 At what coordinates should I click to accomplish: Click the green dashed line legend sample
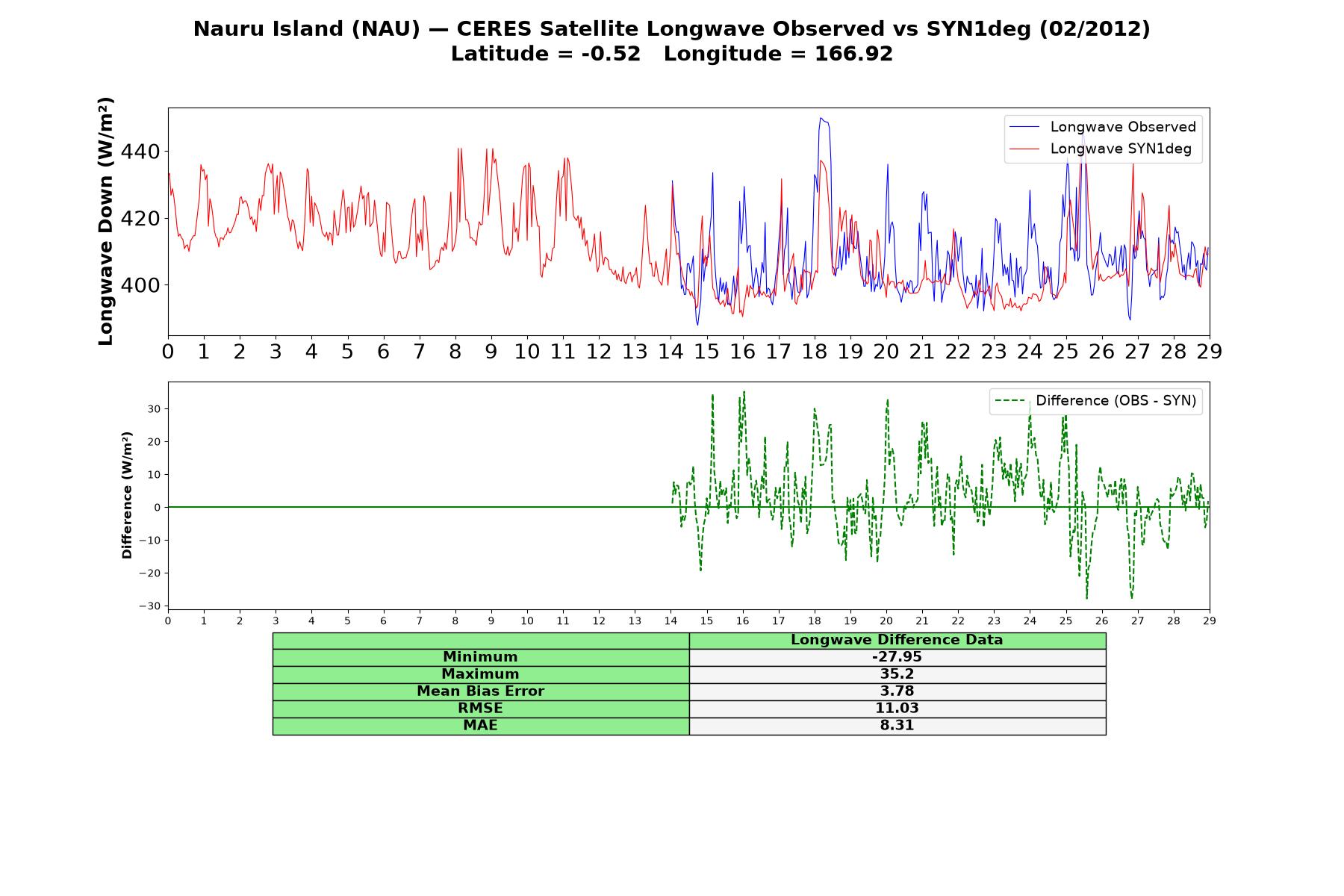click(x=1009, y=401)
